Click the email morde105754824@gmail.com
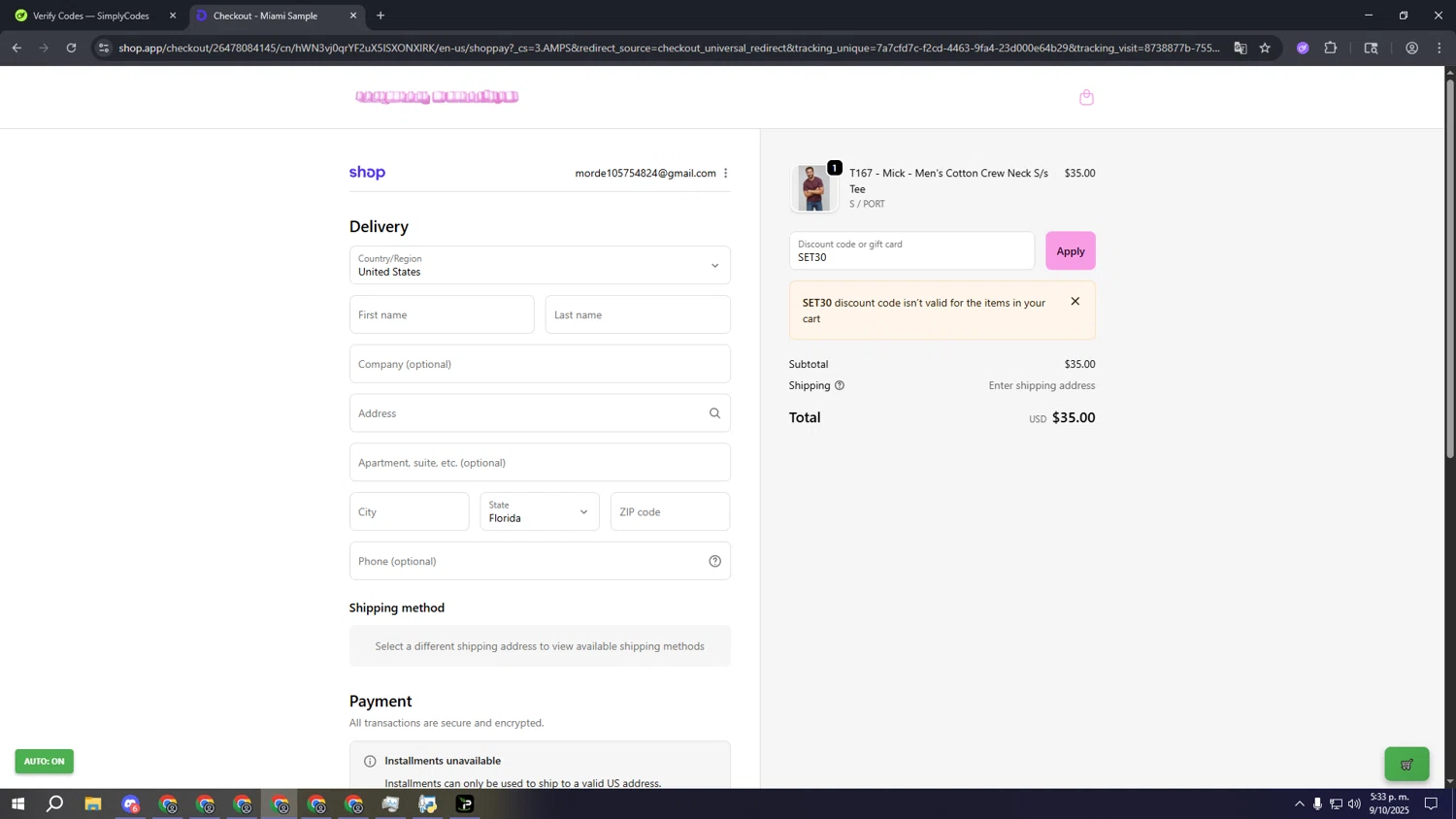The image size is (1456, 819). pos(645,173)
